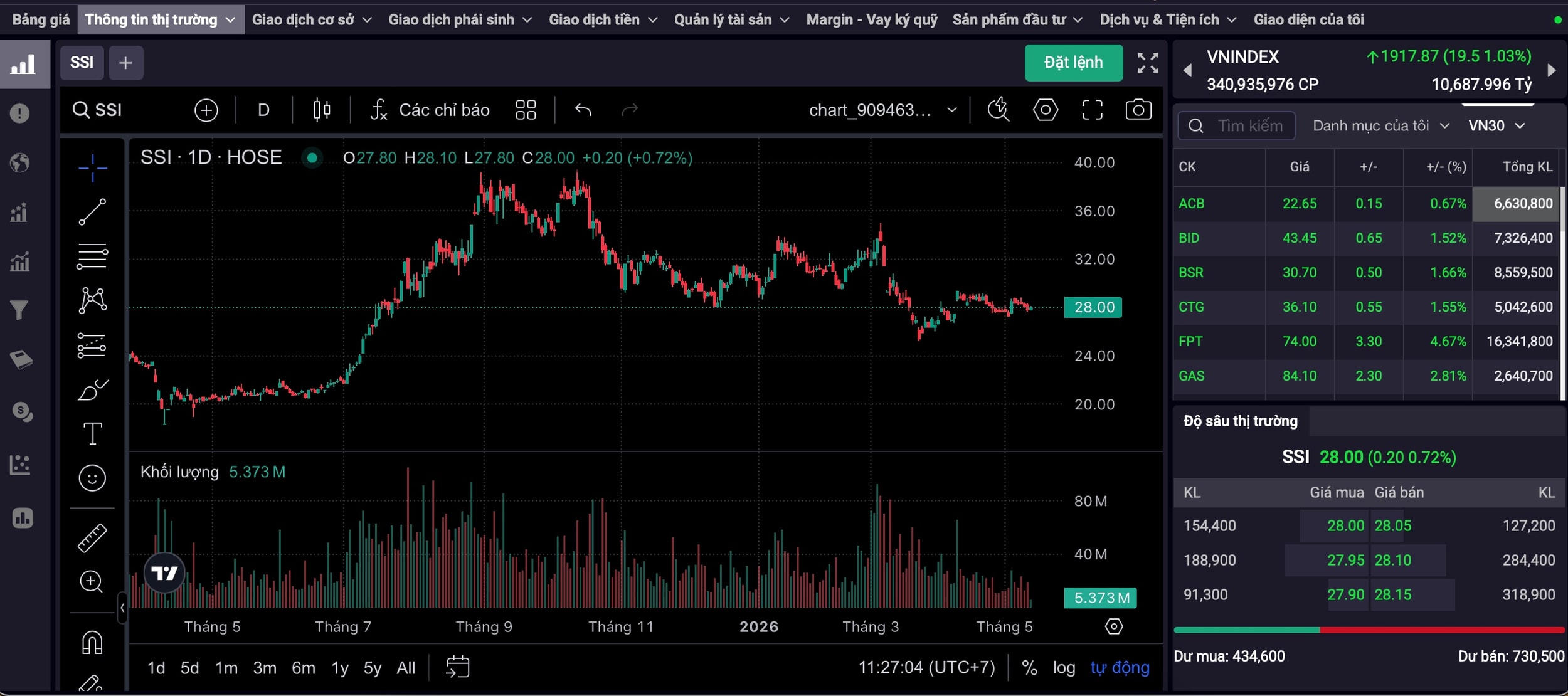
Task: Expand the Giao dịch phái sinh menu
Action: 460,20
